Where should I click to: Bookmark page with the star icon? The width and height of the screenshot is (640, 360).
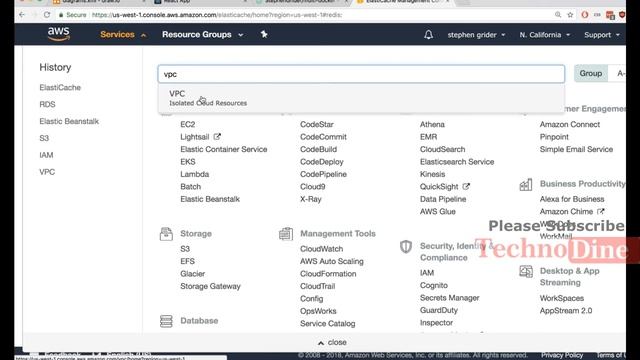(x=570, y=15)
